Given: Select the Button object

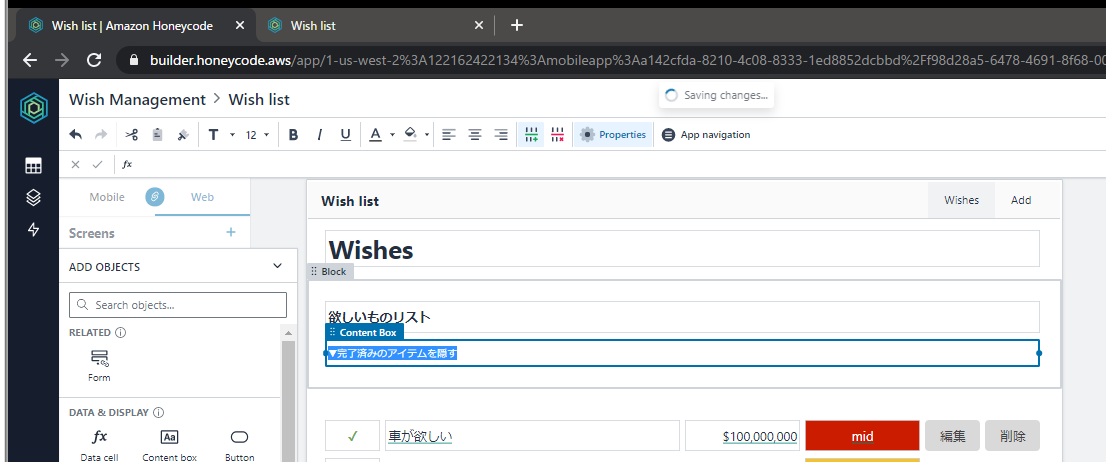Looking at the screenshot, I should (x=240, y=446).
